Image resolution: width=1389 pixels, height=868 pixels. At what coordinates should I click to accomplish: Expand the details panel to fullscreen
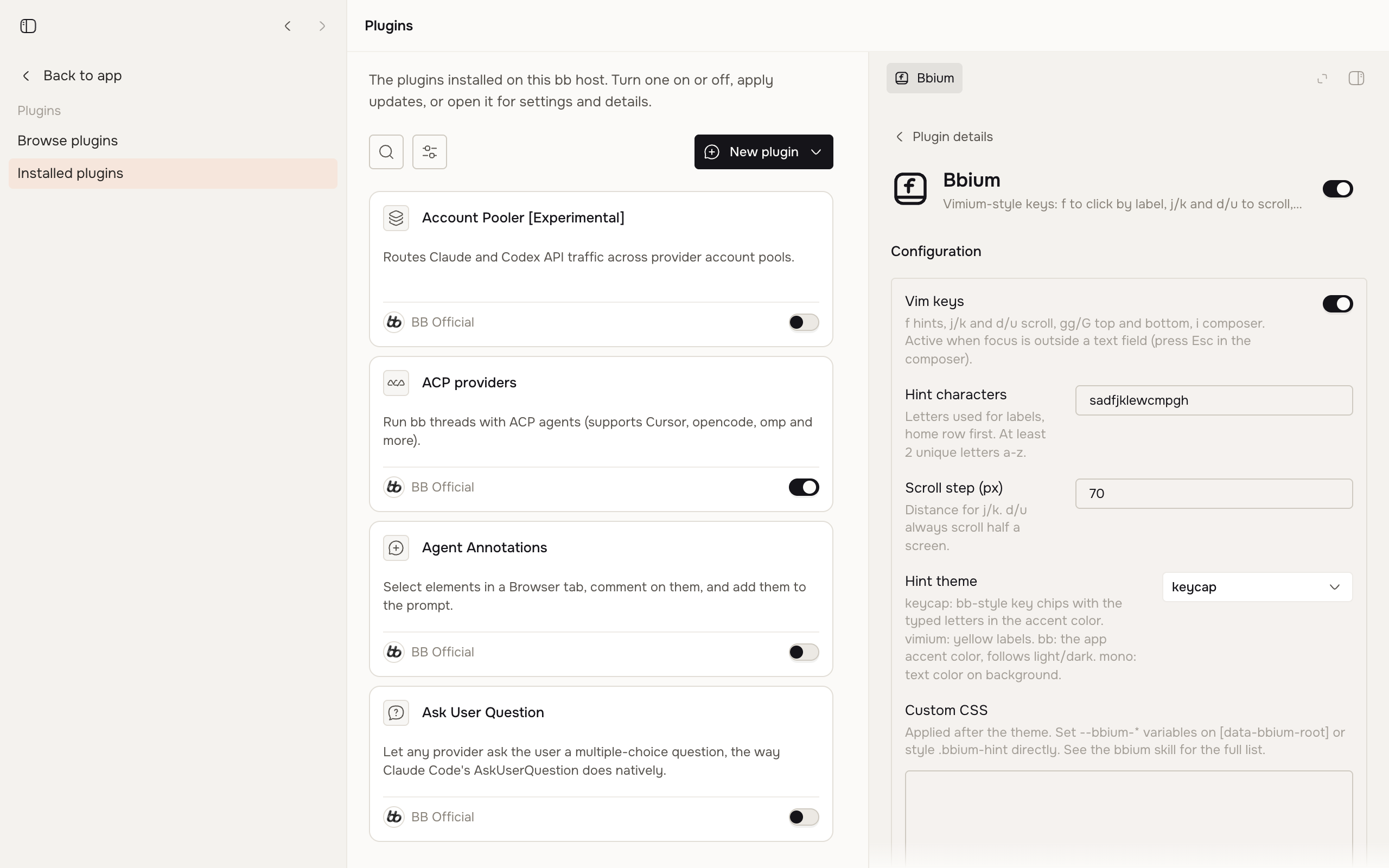point(1322,78)
